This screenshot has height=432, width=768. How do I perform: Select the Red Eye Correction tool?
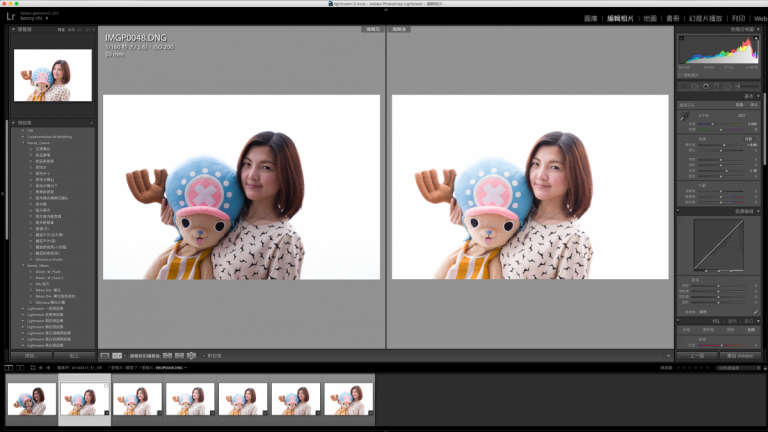coord(707,86)
